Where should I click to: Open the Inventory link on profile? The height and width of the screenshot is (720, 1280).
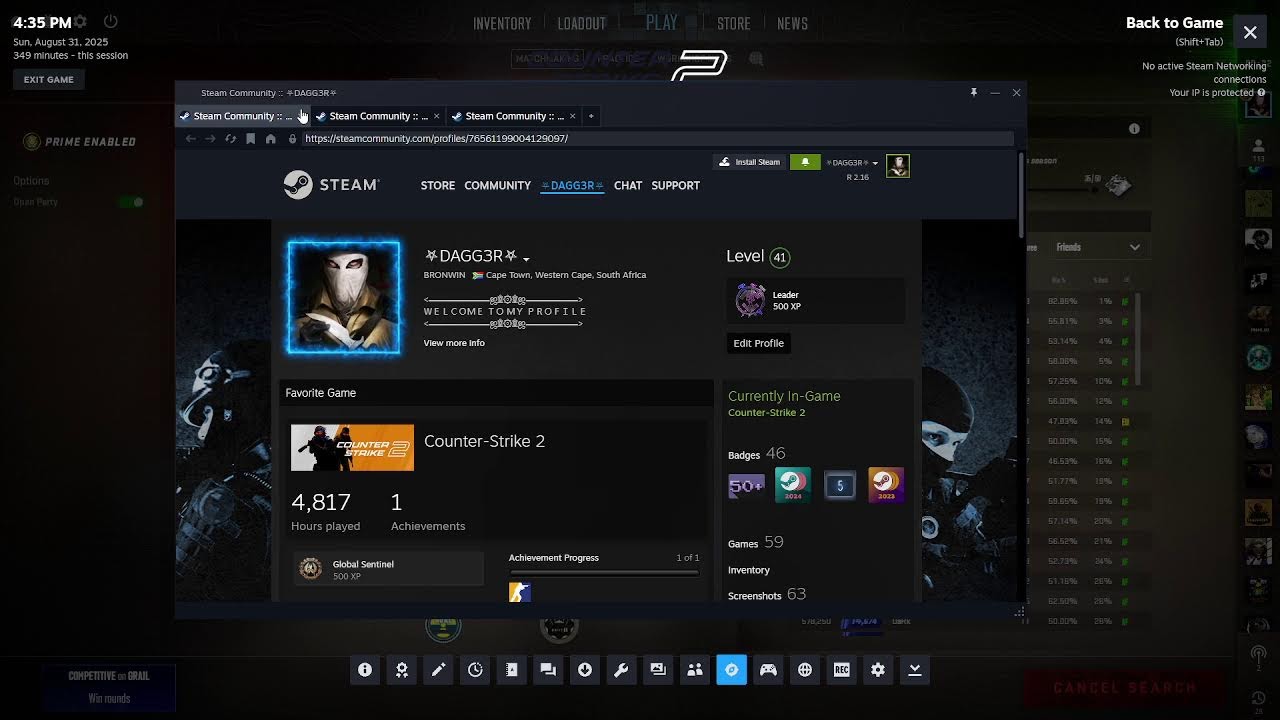(749, 570)
